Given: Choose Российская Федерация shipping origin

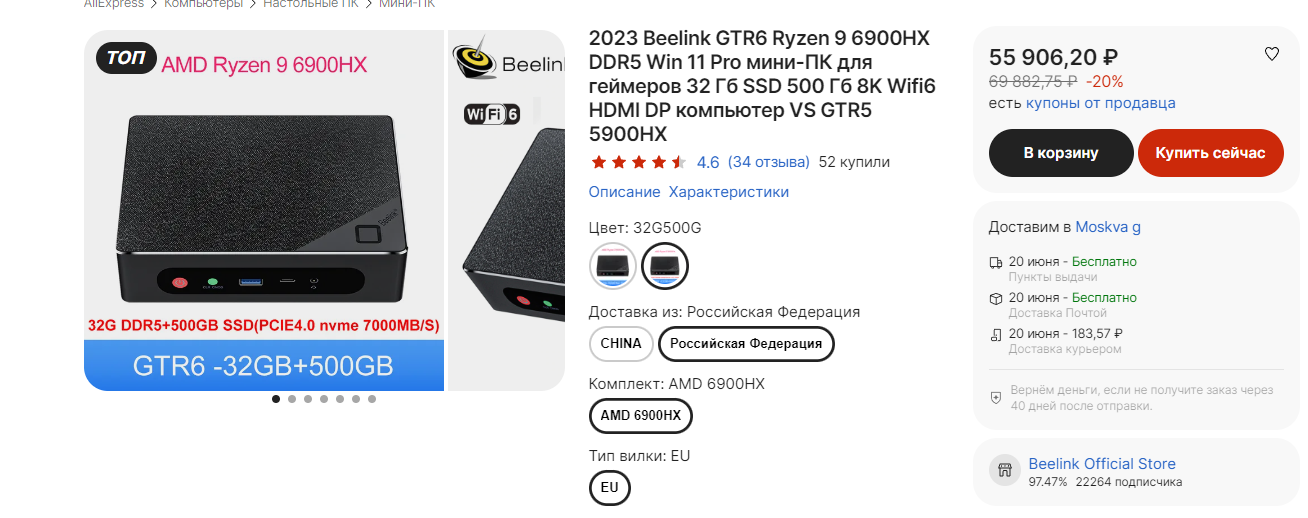Looking at the screenshot, I should [746, 343].
